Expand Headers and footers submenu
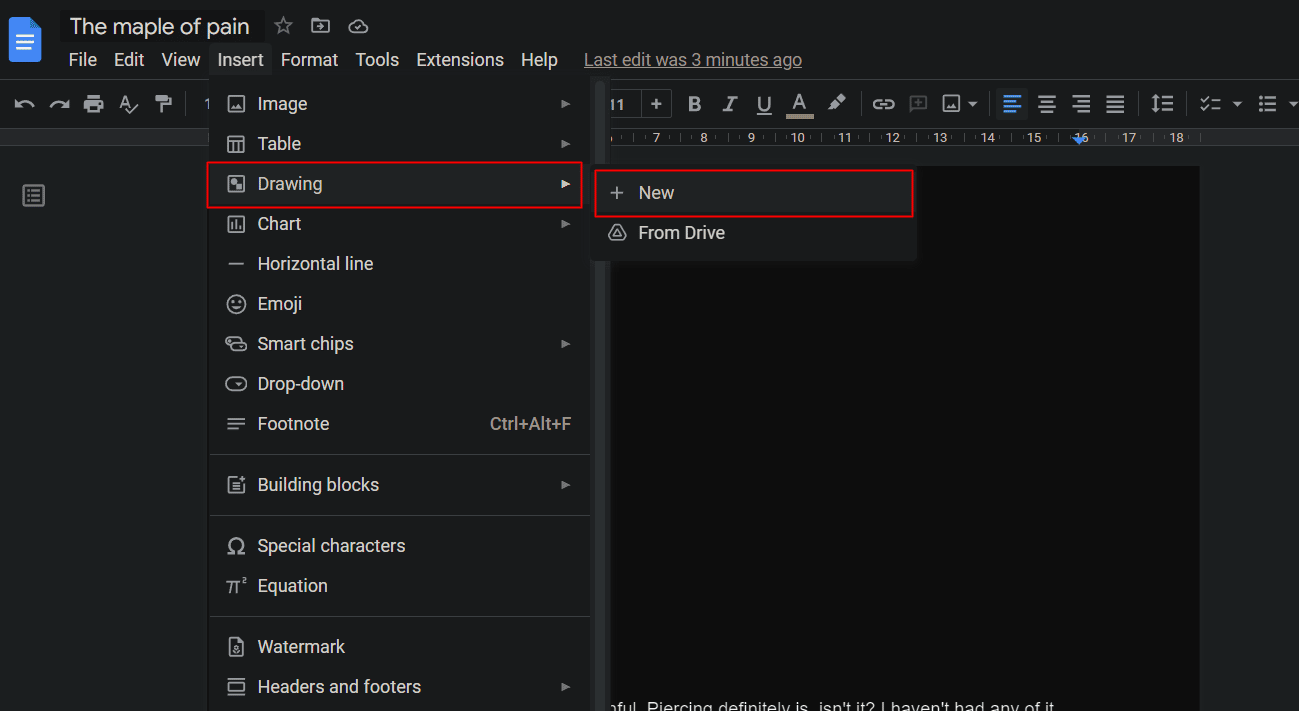Viewport: 1299px width, 711px height. pyautogui.click(x=399, y=687)
